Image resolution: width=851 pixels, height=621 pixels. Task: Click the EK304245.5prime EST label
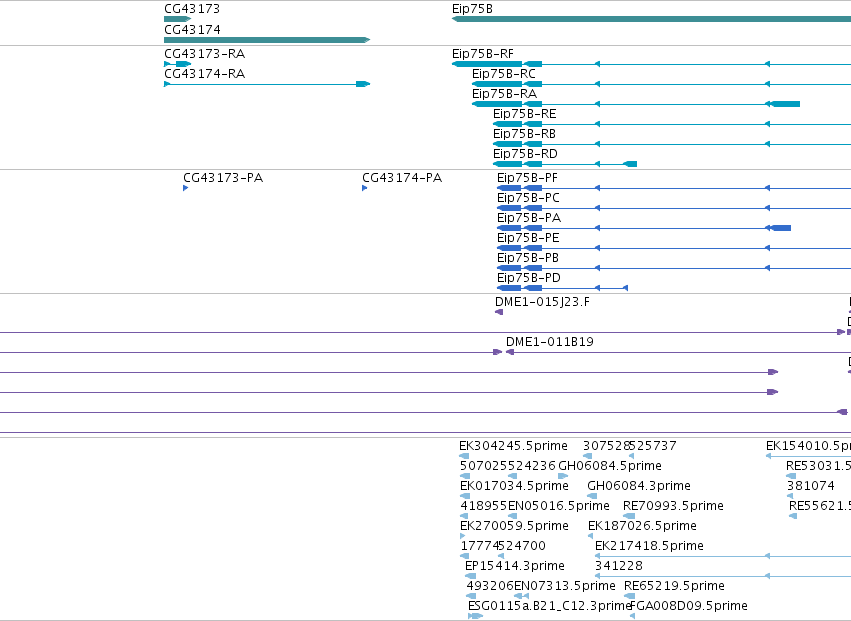[513, 446]
